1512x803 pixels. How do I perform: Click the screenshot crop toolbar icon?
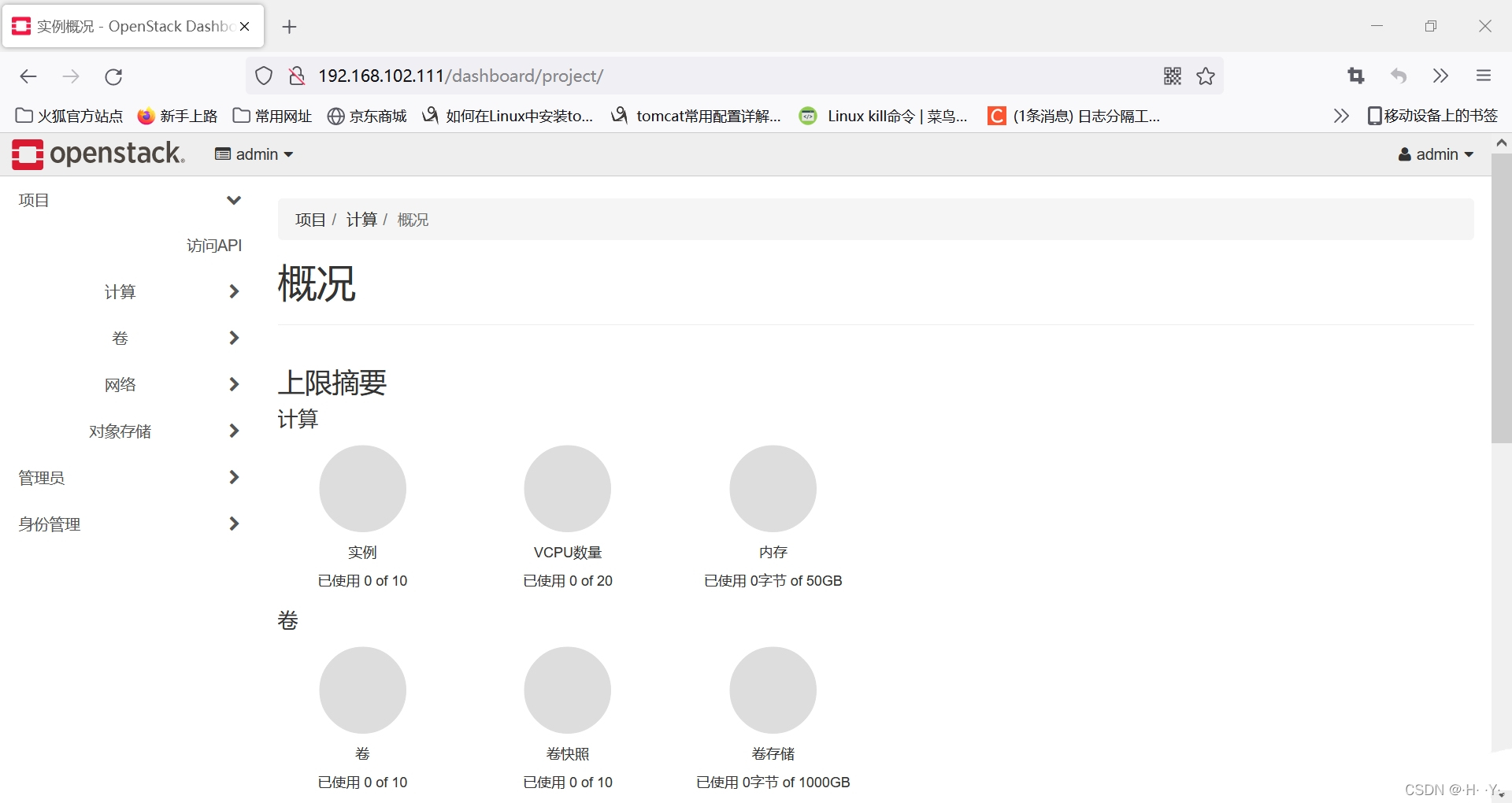(x=1355, y=76)
